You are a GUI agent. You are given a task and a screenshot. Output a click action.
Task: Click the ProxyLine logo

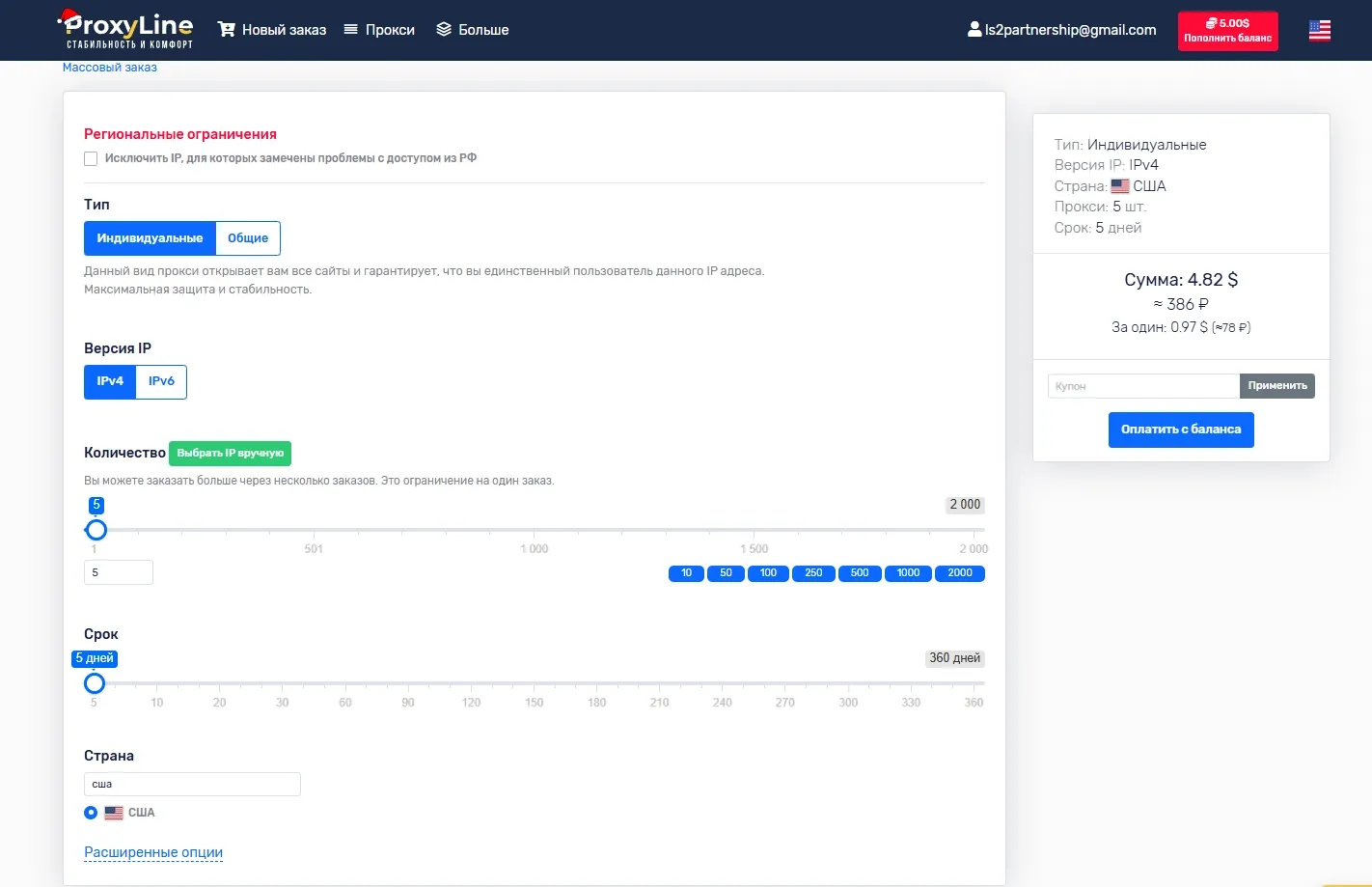pos(125,30)
